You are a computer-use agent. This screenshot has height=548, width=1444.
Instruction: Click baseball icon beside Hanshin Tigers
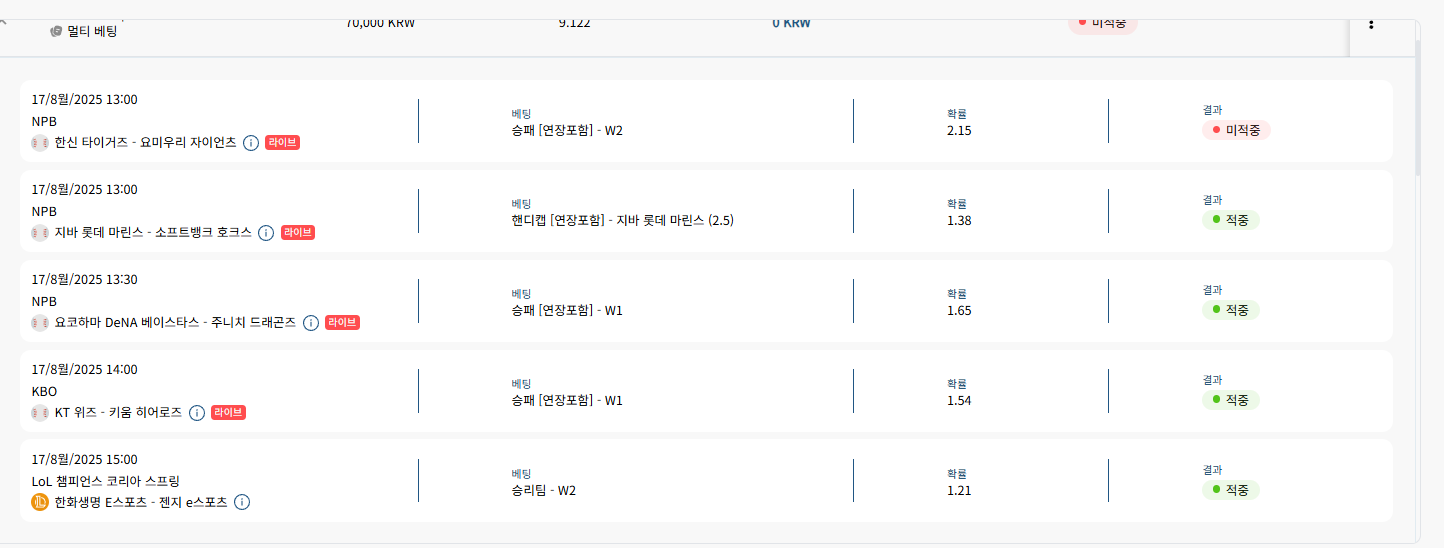point(40,142)
